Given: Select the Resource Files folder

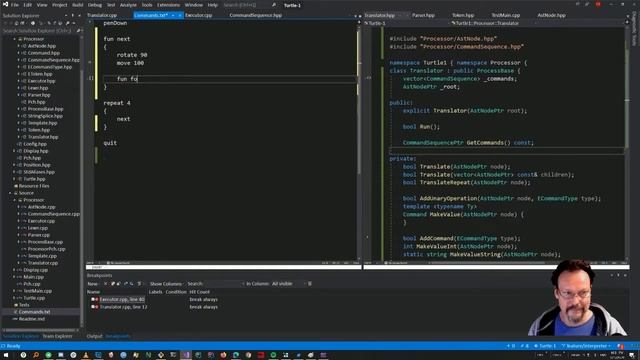Looking at the screenshot, I should [x=34, y=186].
